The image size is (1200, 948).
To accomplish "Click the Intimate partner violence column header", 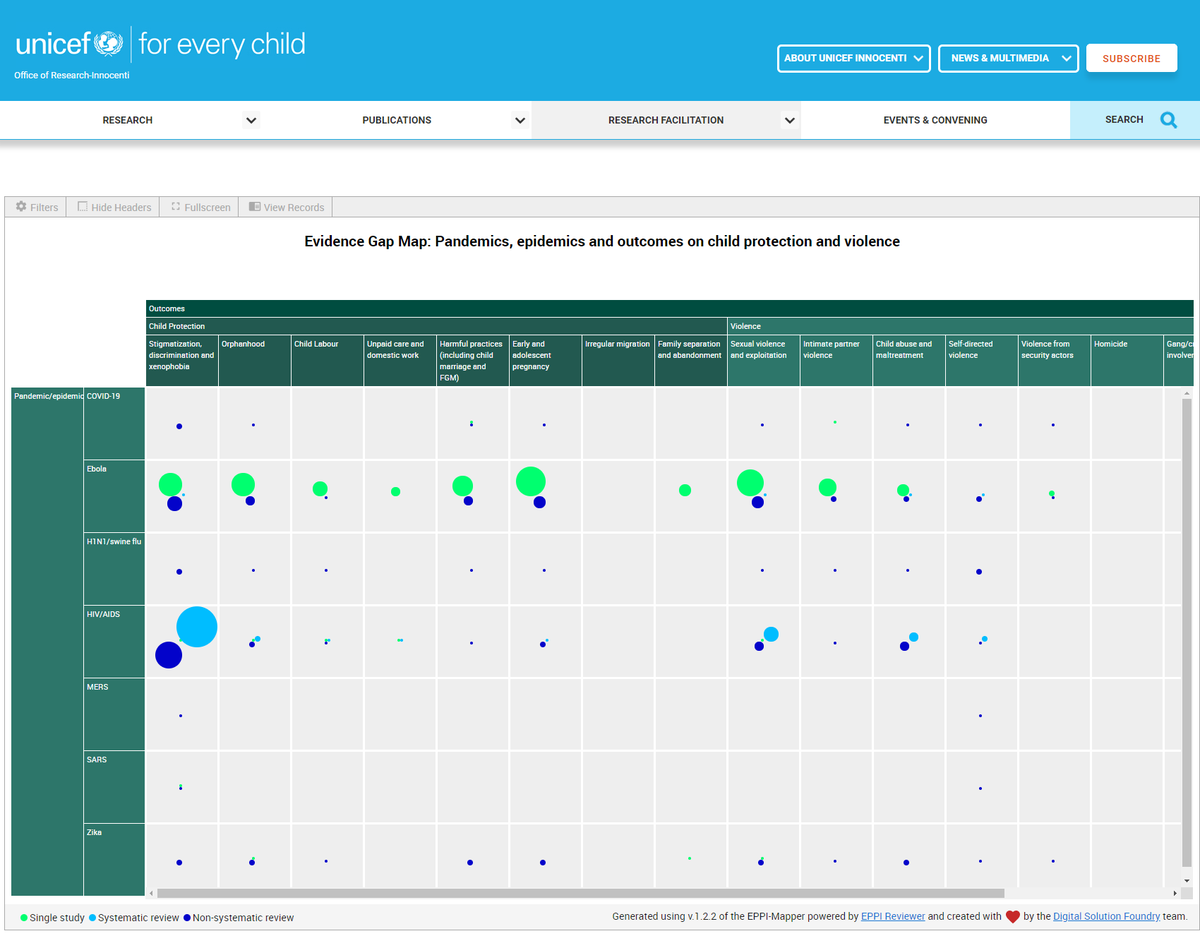I will (x=836, y=361).
